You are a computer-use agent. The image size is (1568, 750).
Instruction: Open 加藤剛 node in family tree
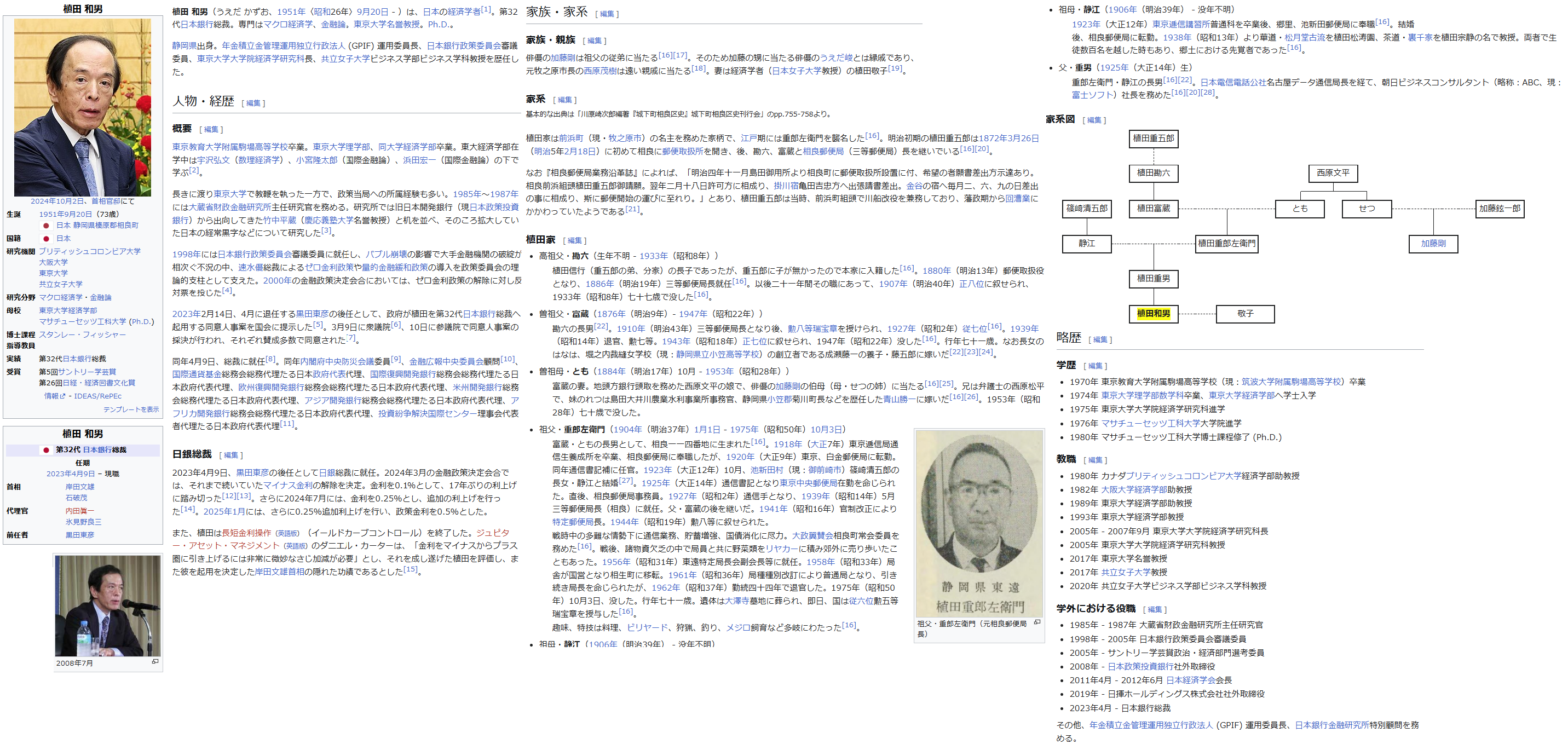click(x=1433, y=244)
